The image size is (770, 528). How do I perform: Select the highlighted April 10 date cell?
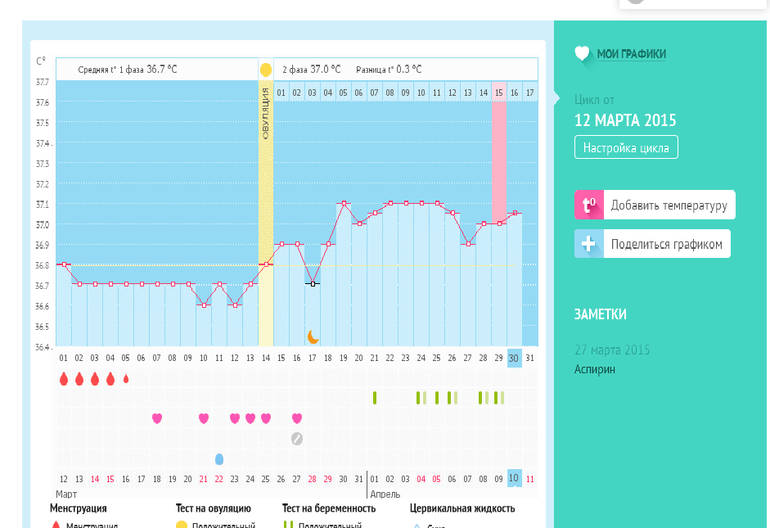[x=514, y=478]
